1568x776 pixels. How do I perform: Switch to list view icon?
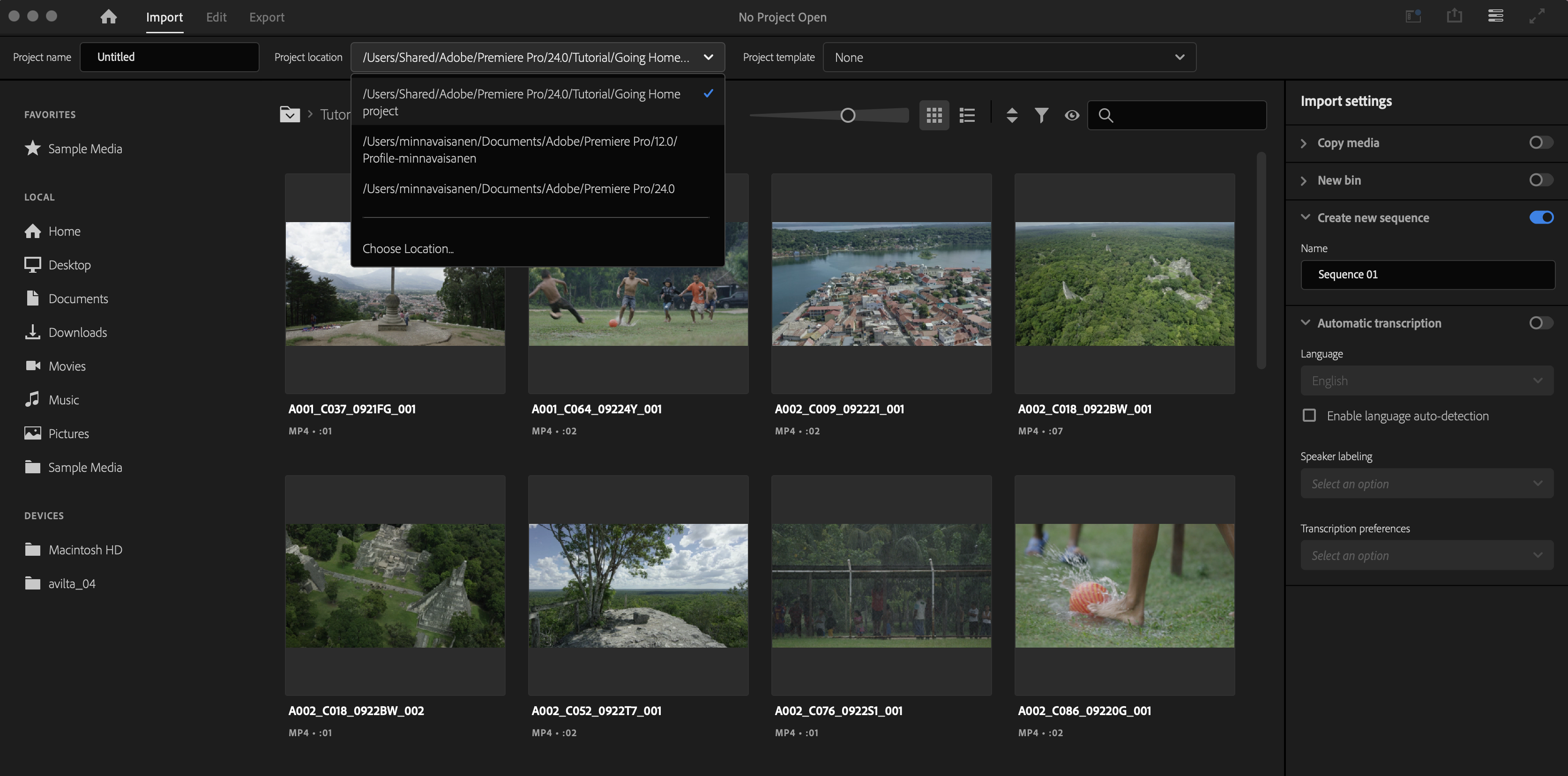(x=967, y=115)
